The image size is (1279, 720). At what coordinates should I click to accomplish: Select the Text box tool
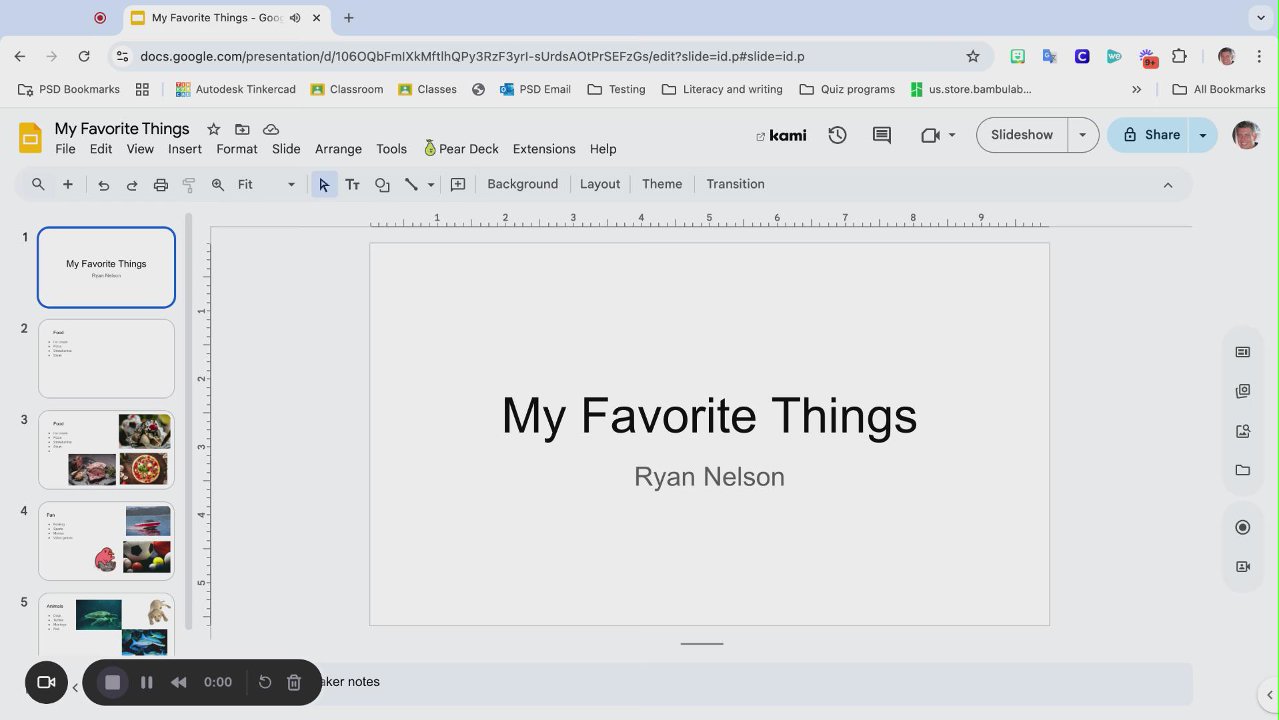352,184
